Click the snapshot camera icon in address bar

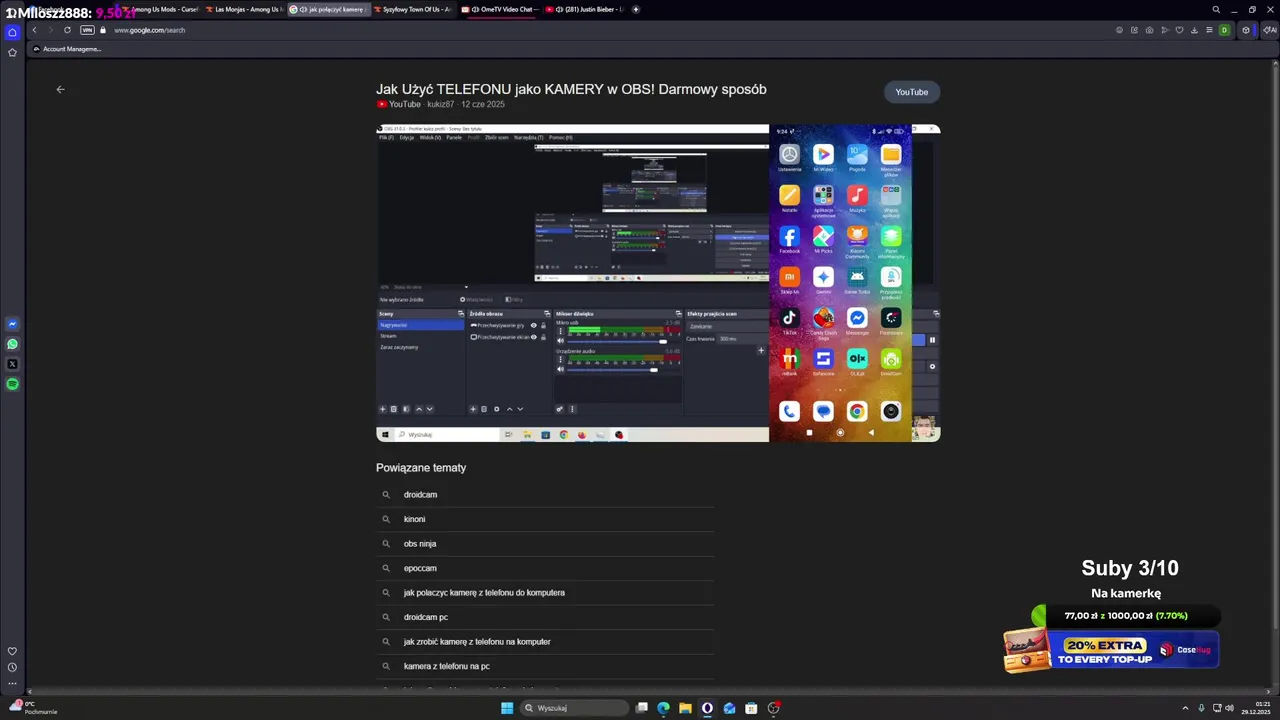(1150, 30)
